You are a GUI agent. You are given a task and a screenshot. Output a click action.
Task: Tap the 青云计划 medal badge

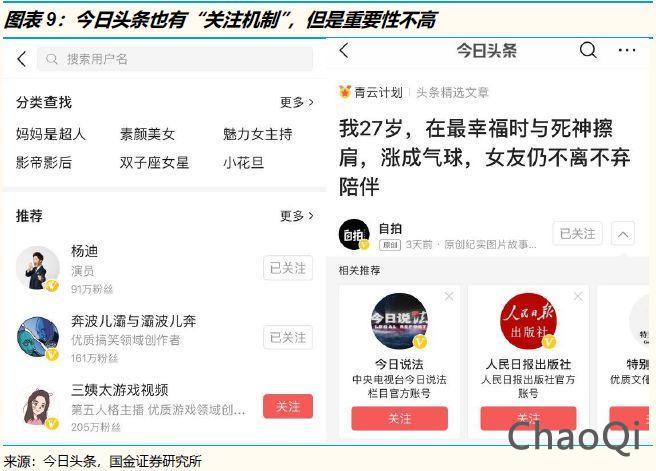(345, 92)
